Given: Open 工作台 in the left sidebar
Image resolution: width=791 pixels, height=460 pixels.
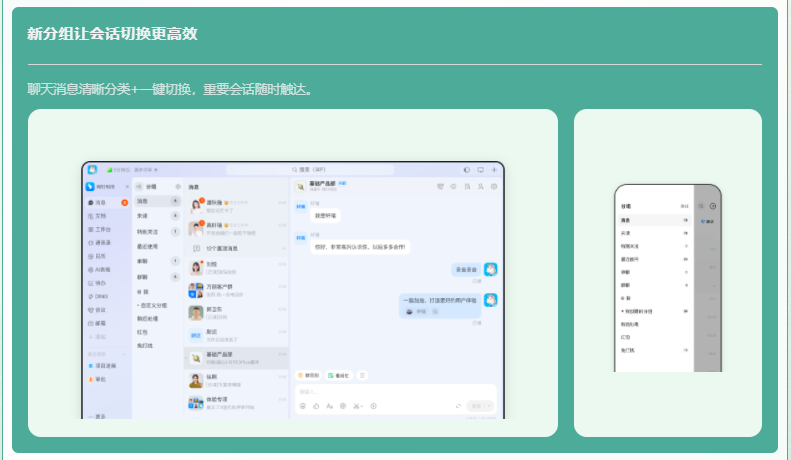Looking at the screenshot, I should pos(102,229).
